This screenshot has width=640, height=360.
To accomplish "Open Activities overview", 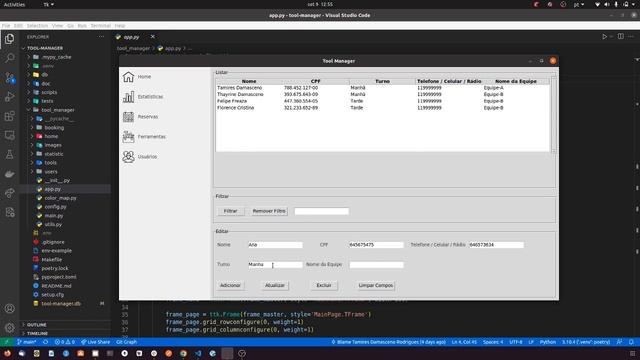I will click(14, 4).
